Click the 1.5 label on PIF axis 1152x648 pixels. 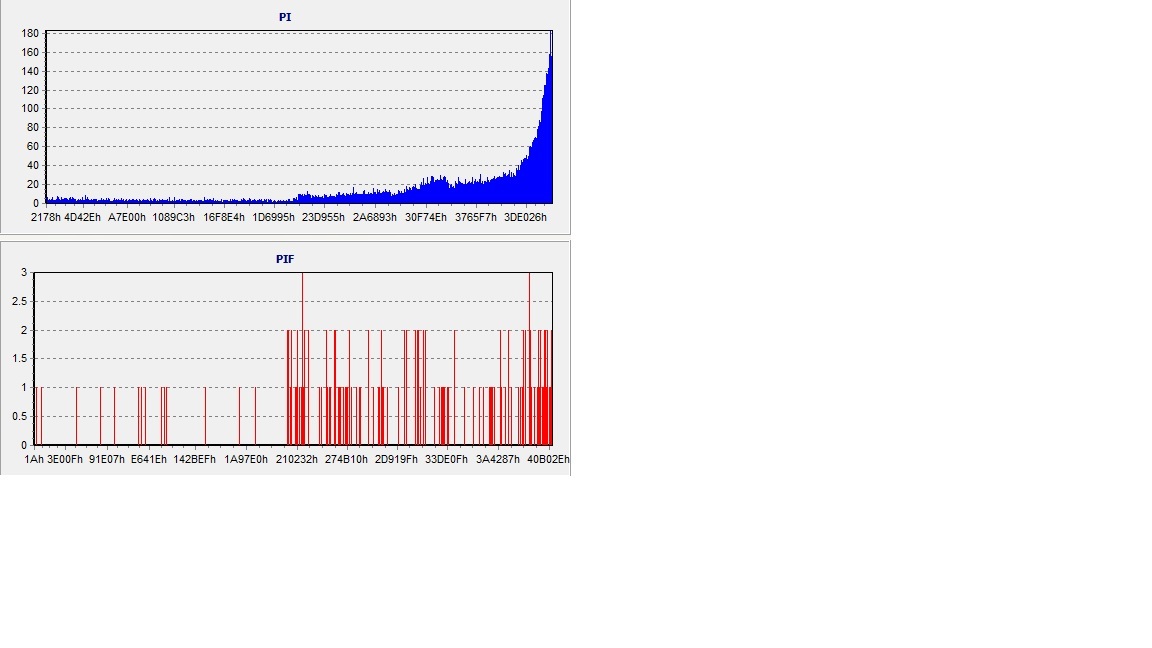20,359
